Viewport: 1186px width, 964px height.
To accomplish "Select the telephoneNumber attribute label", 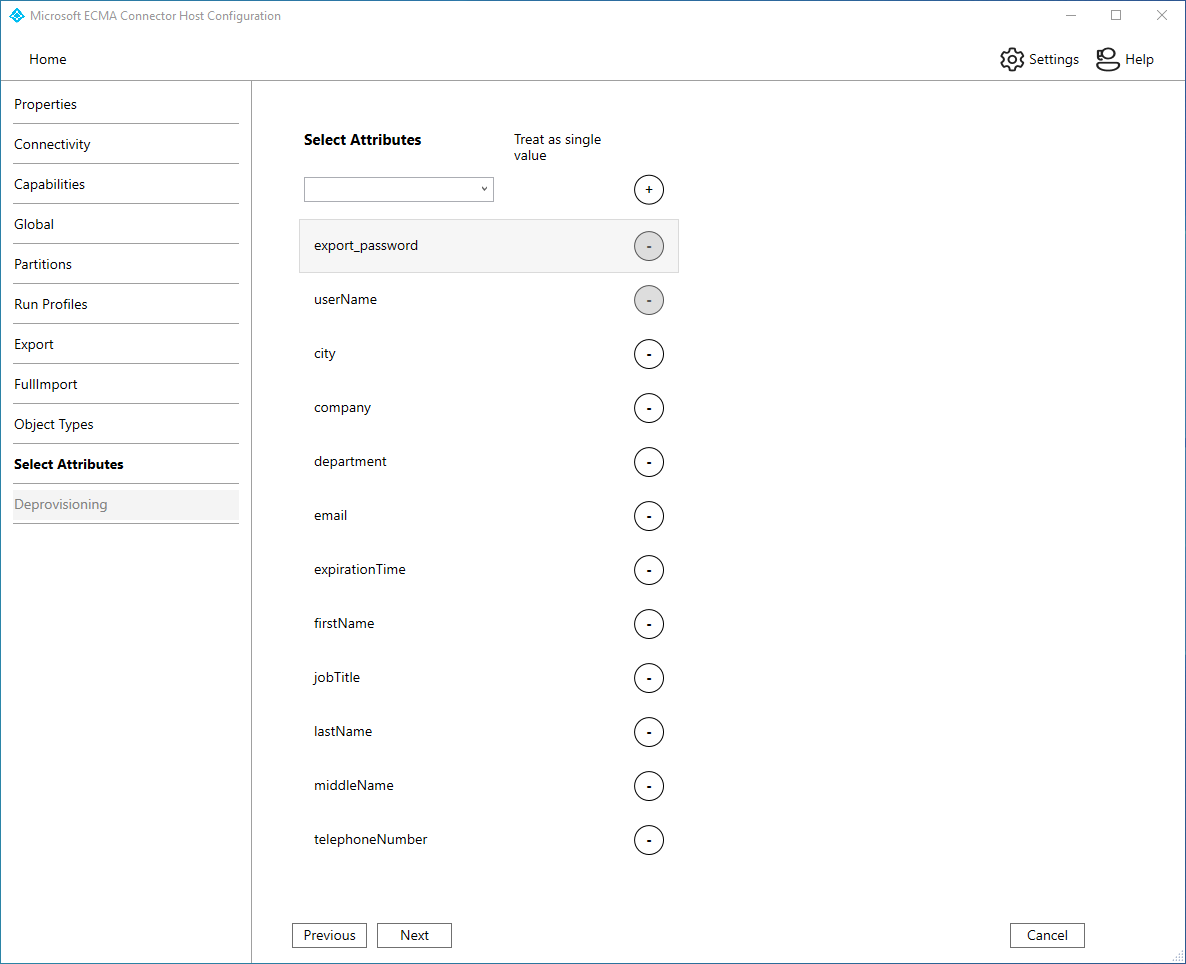I will pos(371,839).
